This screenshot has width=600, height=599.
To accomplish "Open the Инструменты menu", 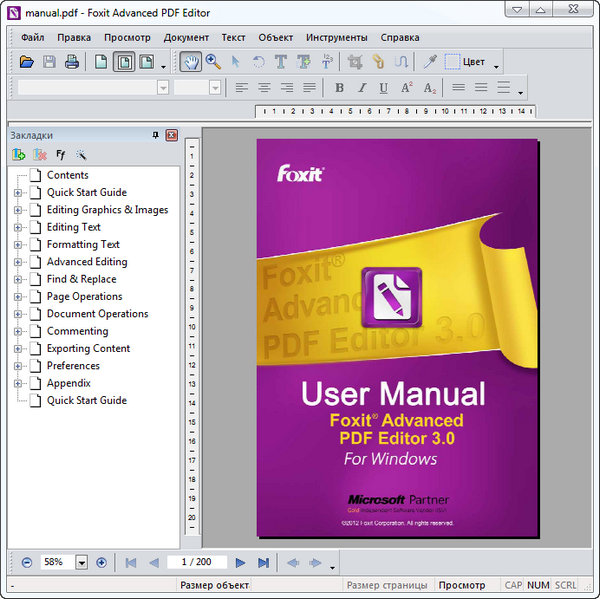I will 337,37.
